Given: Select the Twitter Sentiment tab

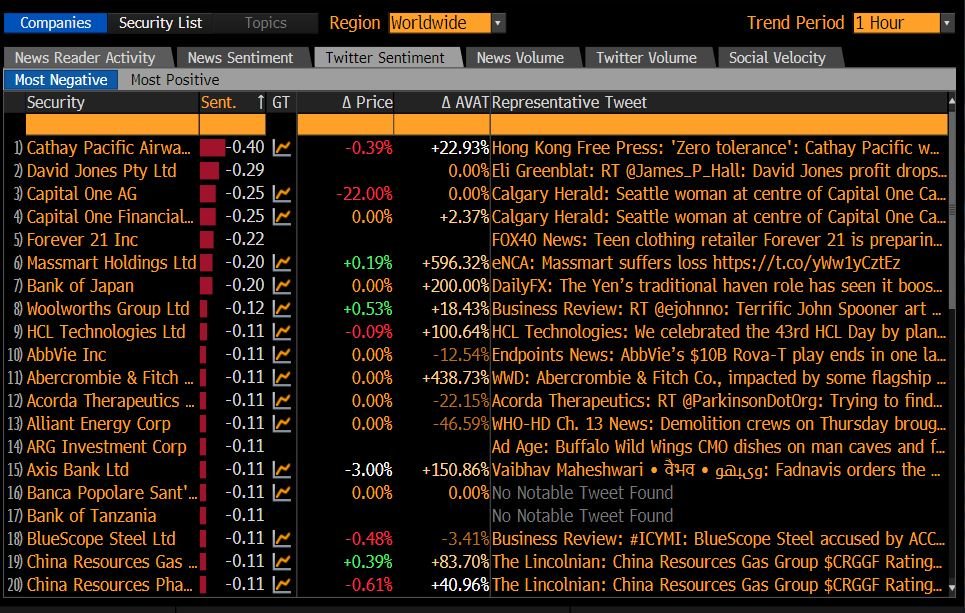Looking at the screenshot, I should 385,57.
